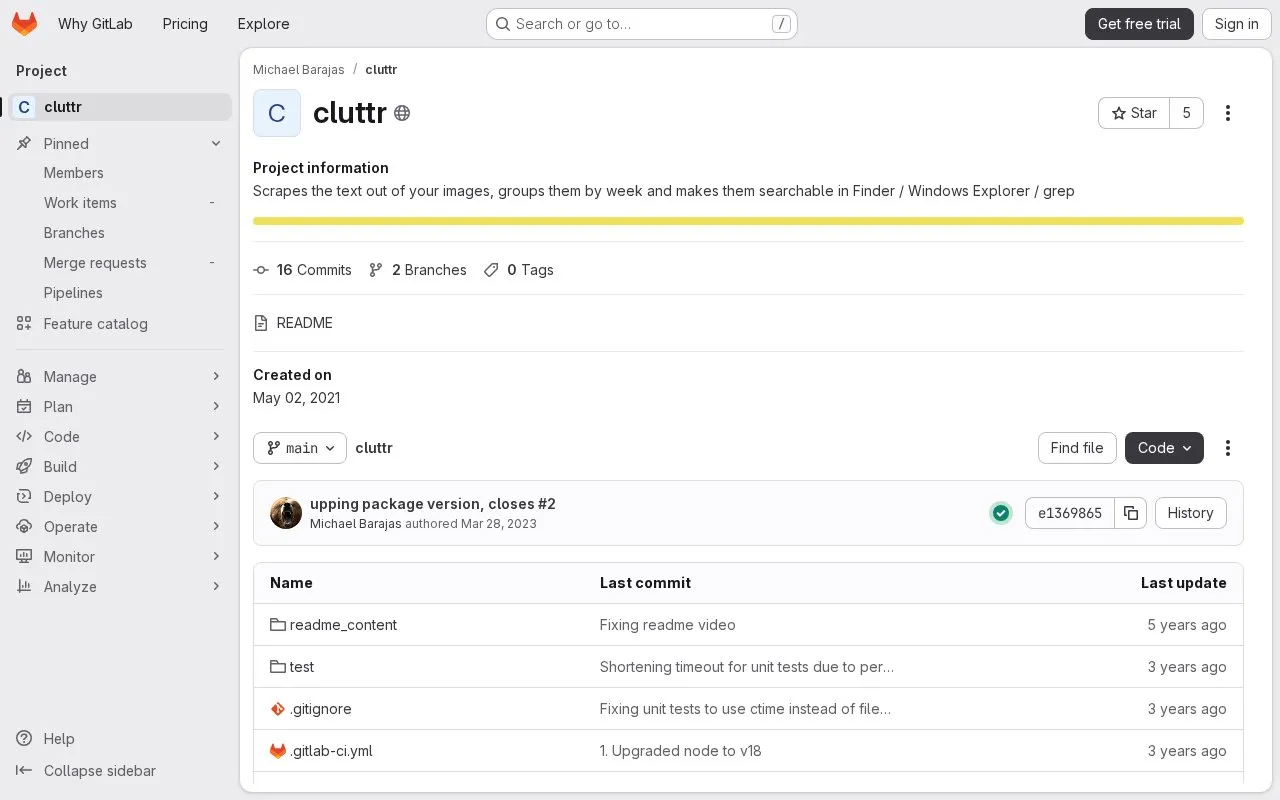
Task: Click the cluttr breadcrumb link
Action: pos(381,70)
